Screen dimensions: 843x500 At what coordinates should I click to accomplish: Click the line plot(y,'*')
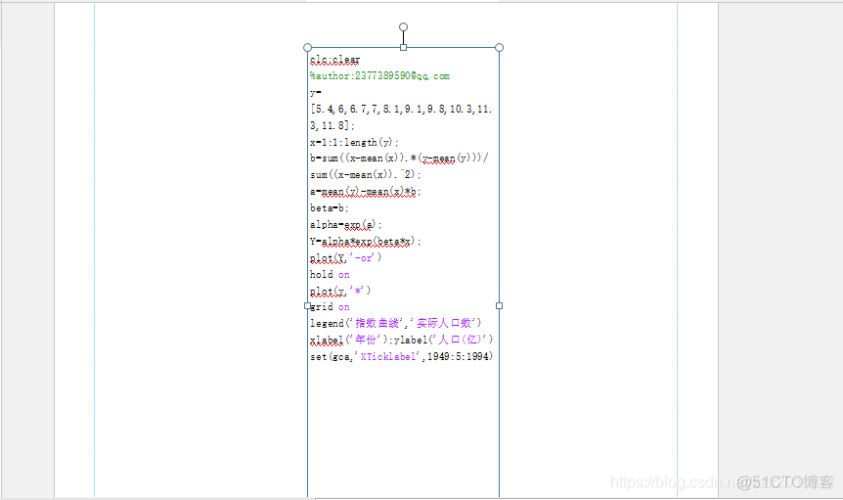coord(340,291)
